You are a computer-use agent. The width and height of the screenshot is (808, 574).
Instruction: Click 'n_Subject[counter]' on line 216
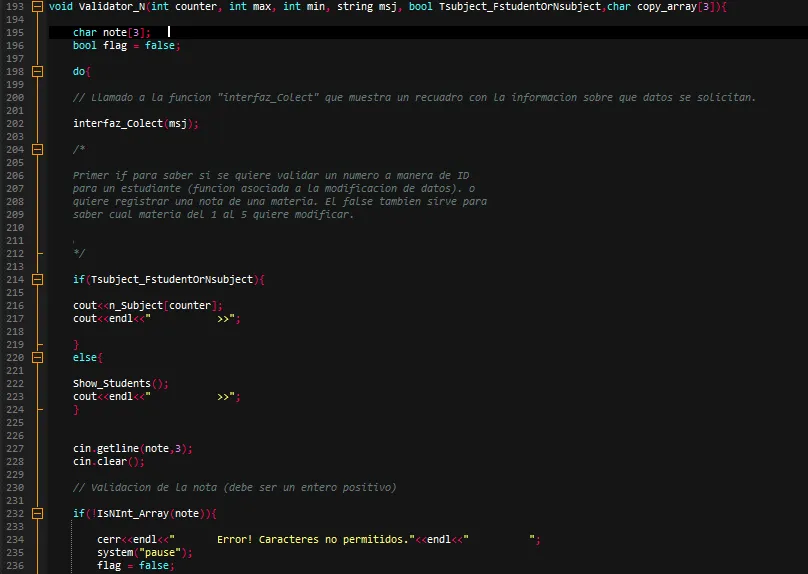click(x=163, y=306)
